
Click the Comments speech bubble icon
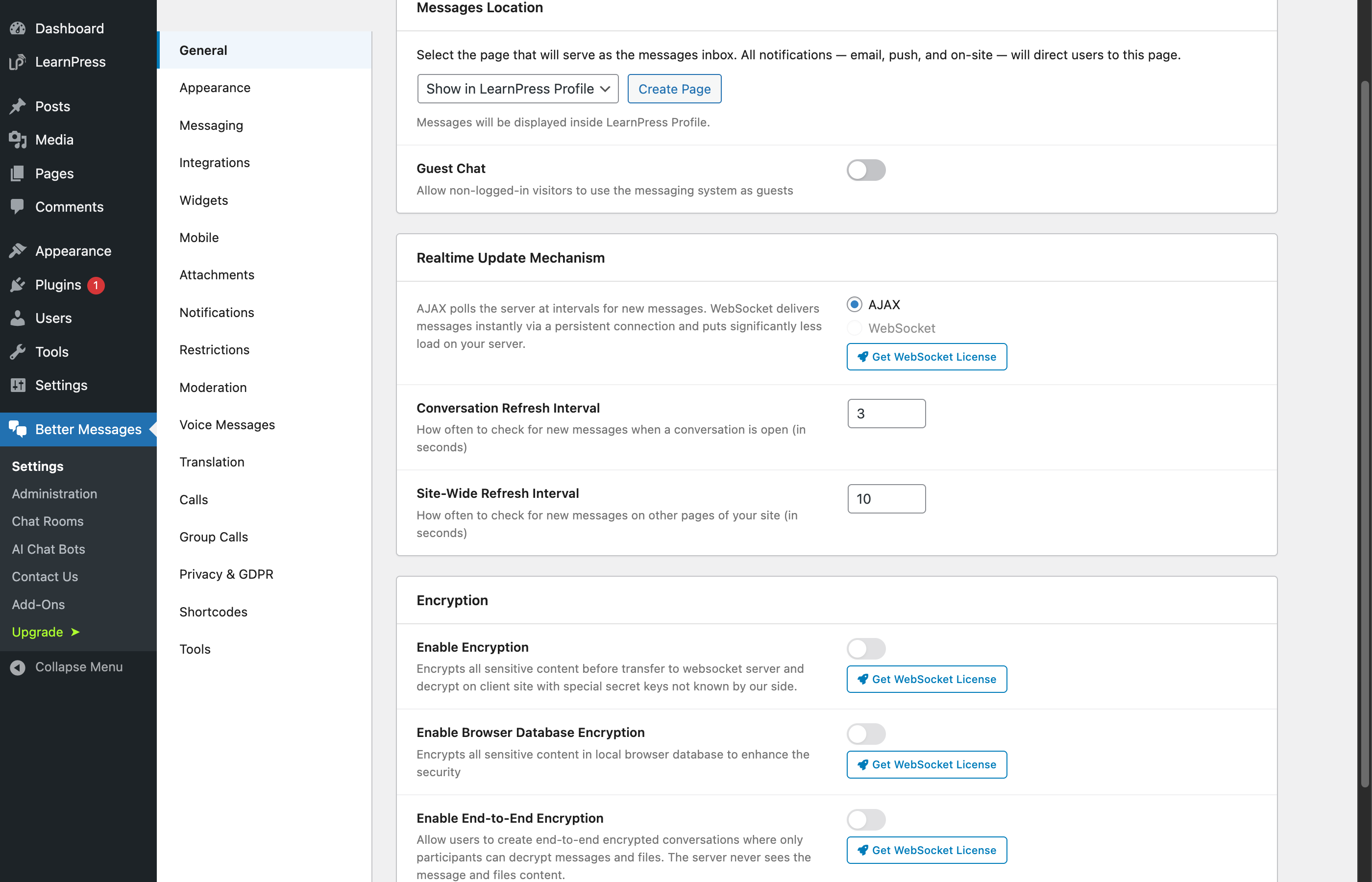tap(18, 206)
